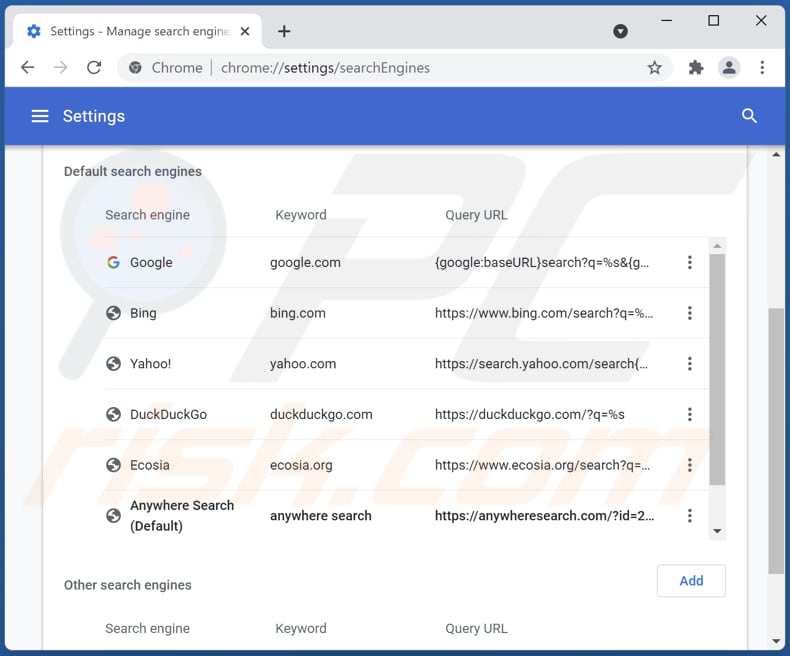Image resolution: width=790 pixels, height=656 pixels.
Task: Bookmark this page with the star icon
Action: tap(654, 68)
